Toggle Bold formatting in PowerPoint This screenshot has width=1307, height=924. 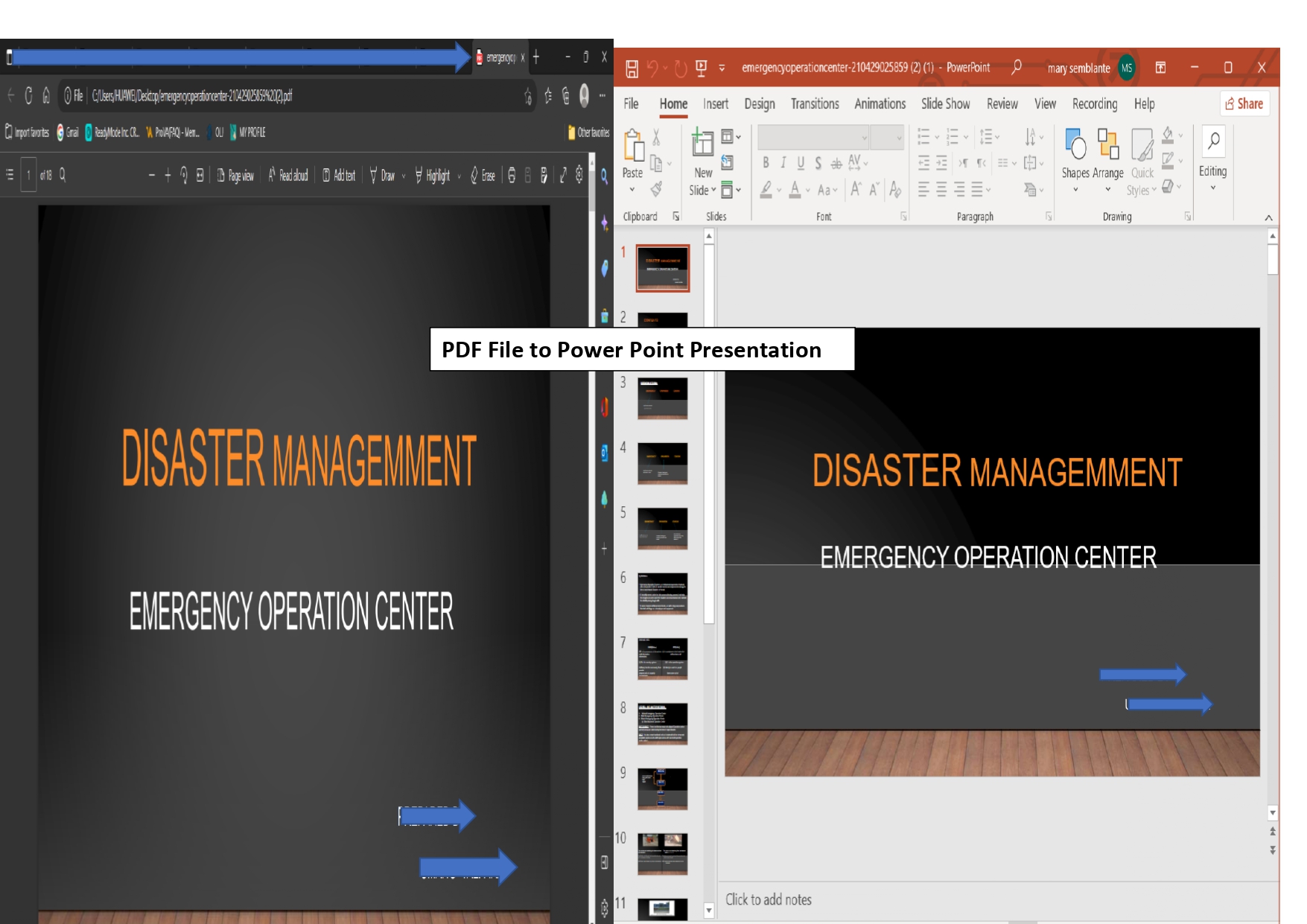point(766,162)
